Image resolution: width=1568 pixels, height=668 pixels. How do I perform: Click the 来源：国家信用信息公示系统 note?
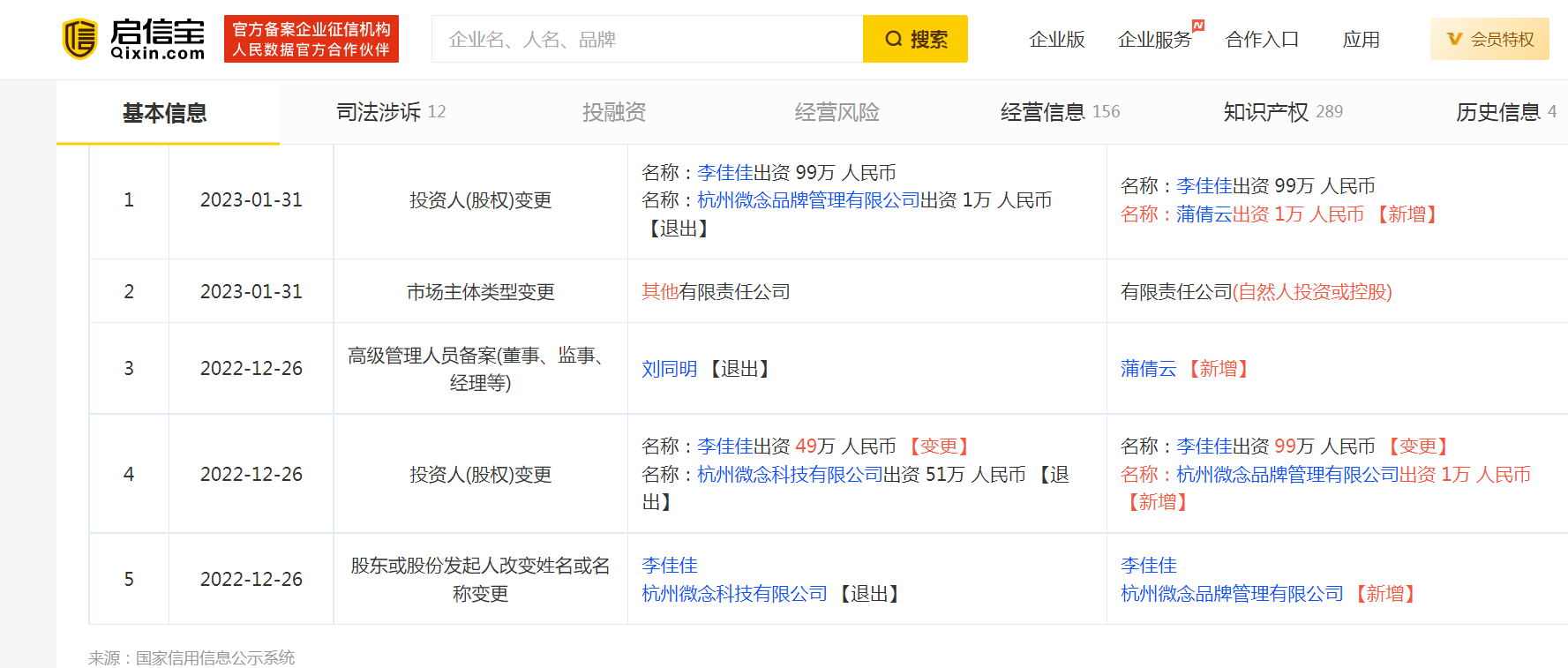[191, 658]
